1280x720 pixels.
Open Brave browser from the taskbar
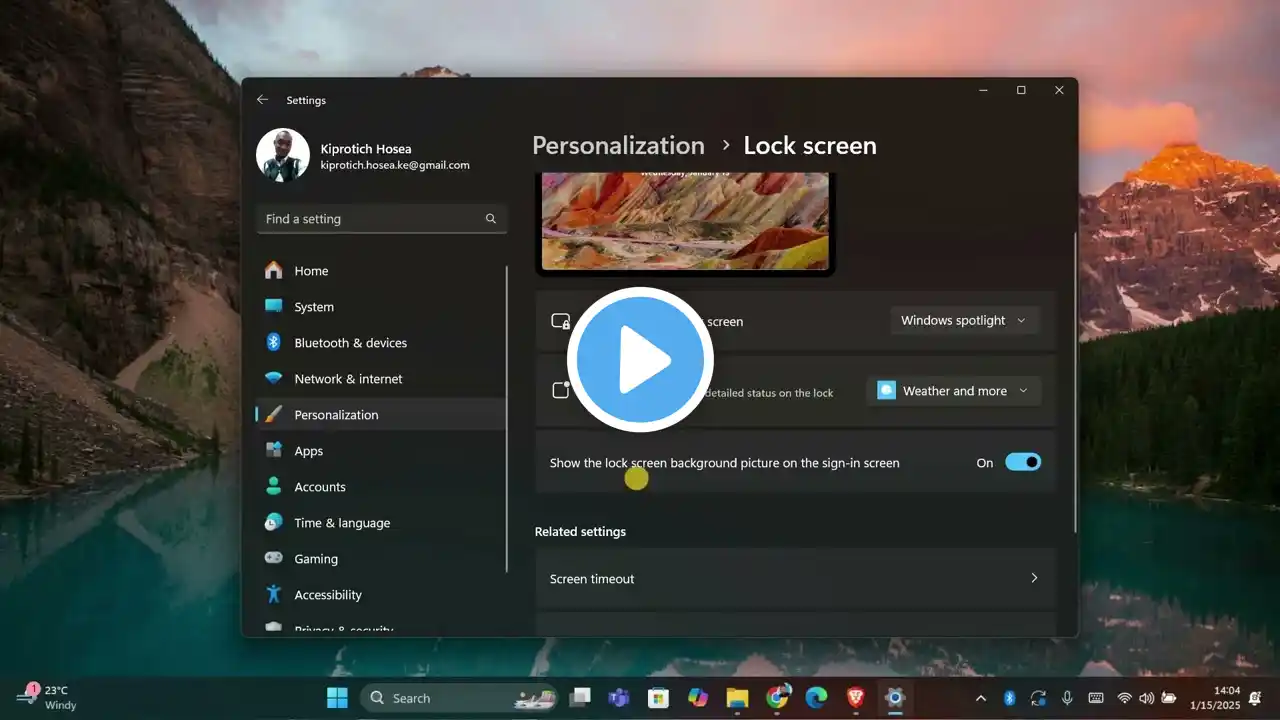pyautogui.click(x=856, y=698)
